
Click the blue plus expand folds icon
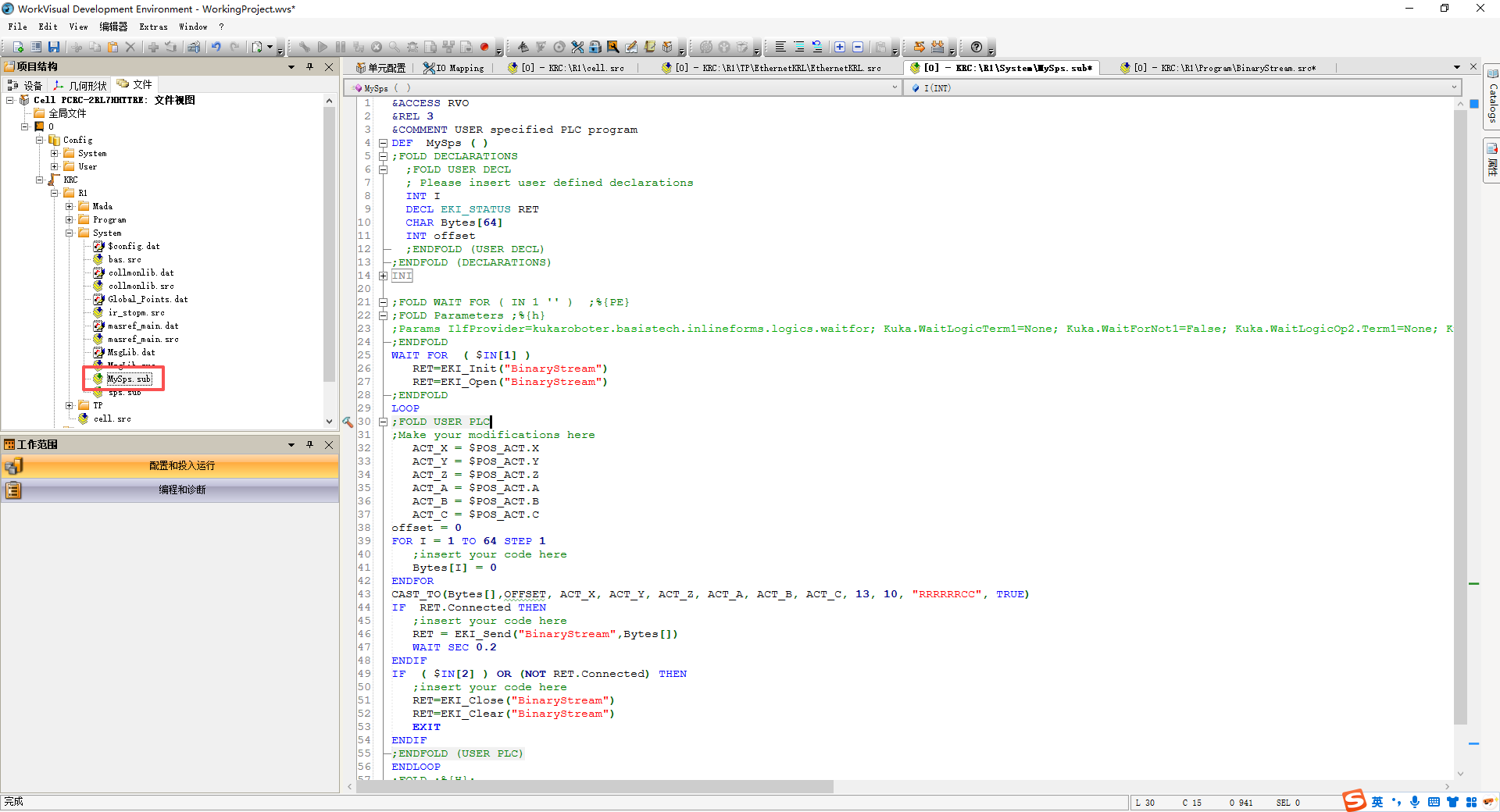(840, 48)
